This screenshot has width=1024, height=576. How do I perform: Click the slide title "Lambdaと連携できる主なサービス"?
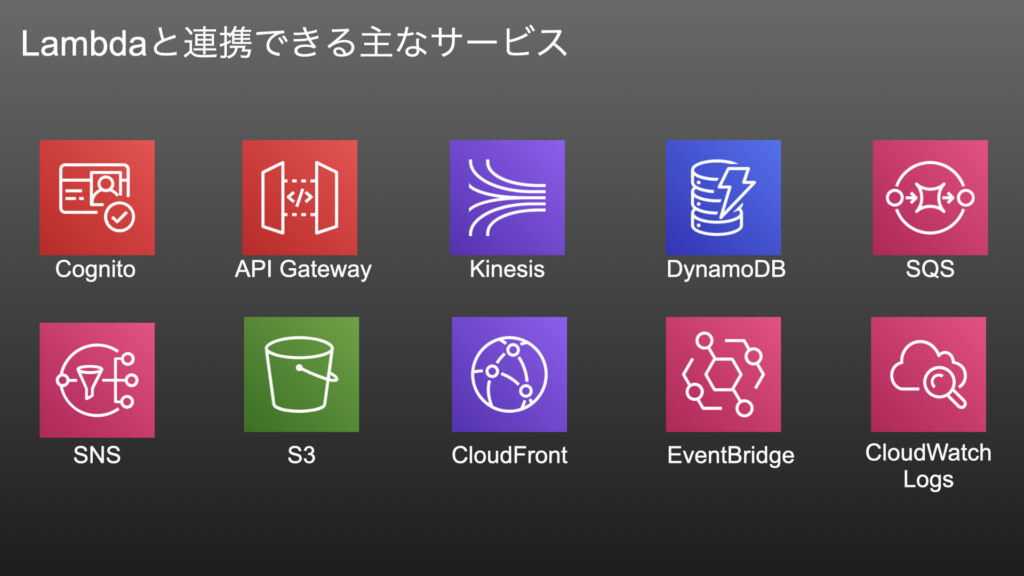pos(294,43)
